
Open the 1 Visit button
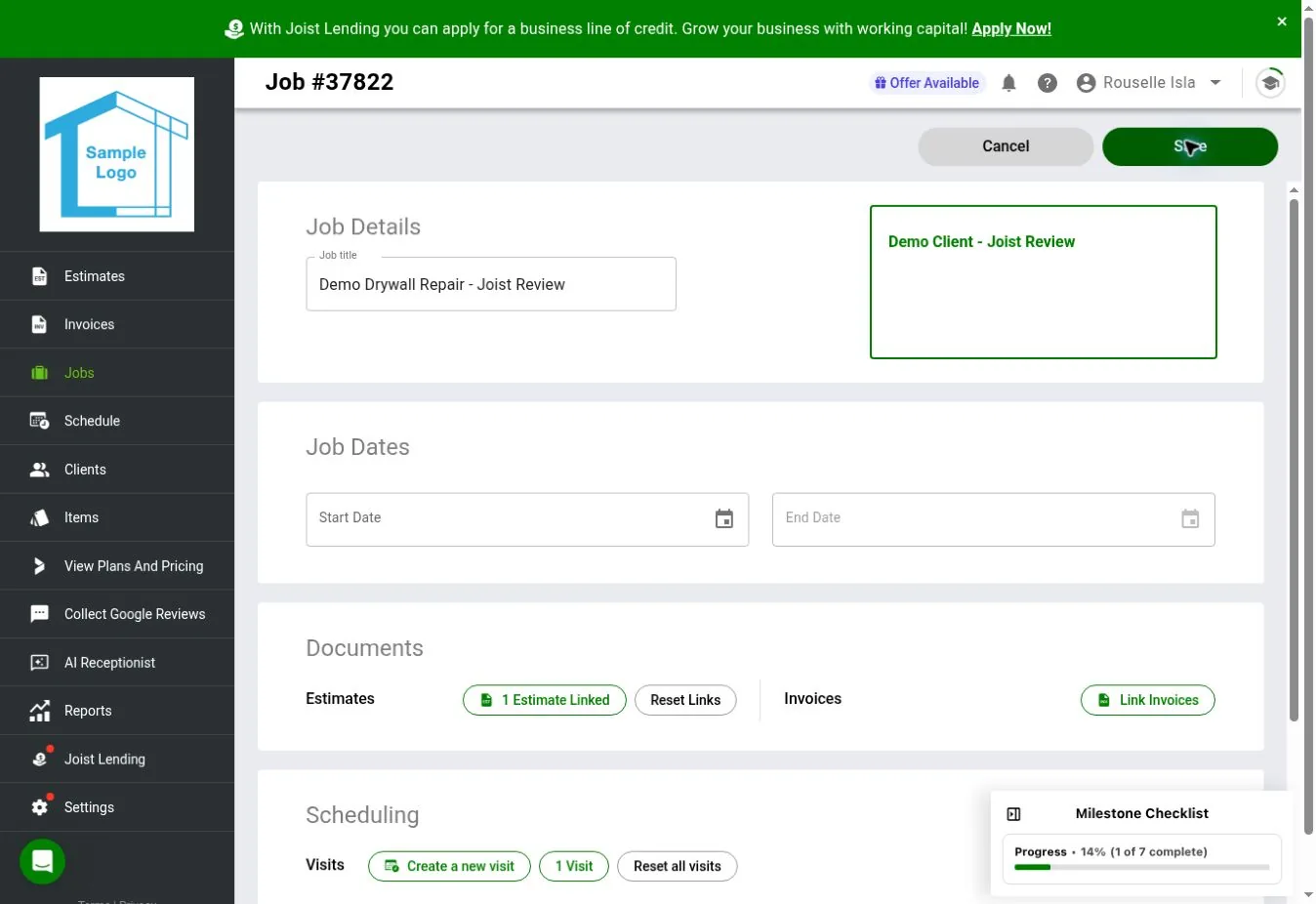[x=574, y=866]
